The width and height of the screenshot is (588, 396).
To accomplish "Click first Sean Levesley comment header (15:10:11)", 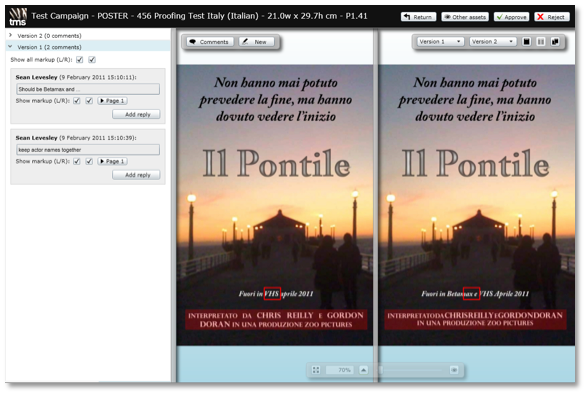I will pyautogui.click(x=76, y=77).
